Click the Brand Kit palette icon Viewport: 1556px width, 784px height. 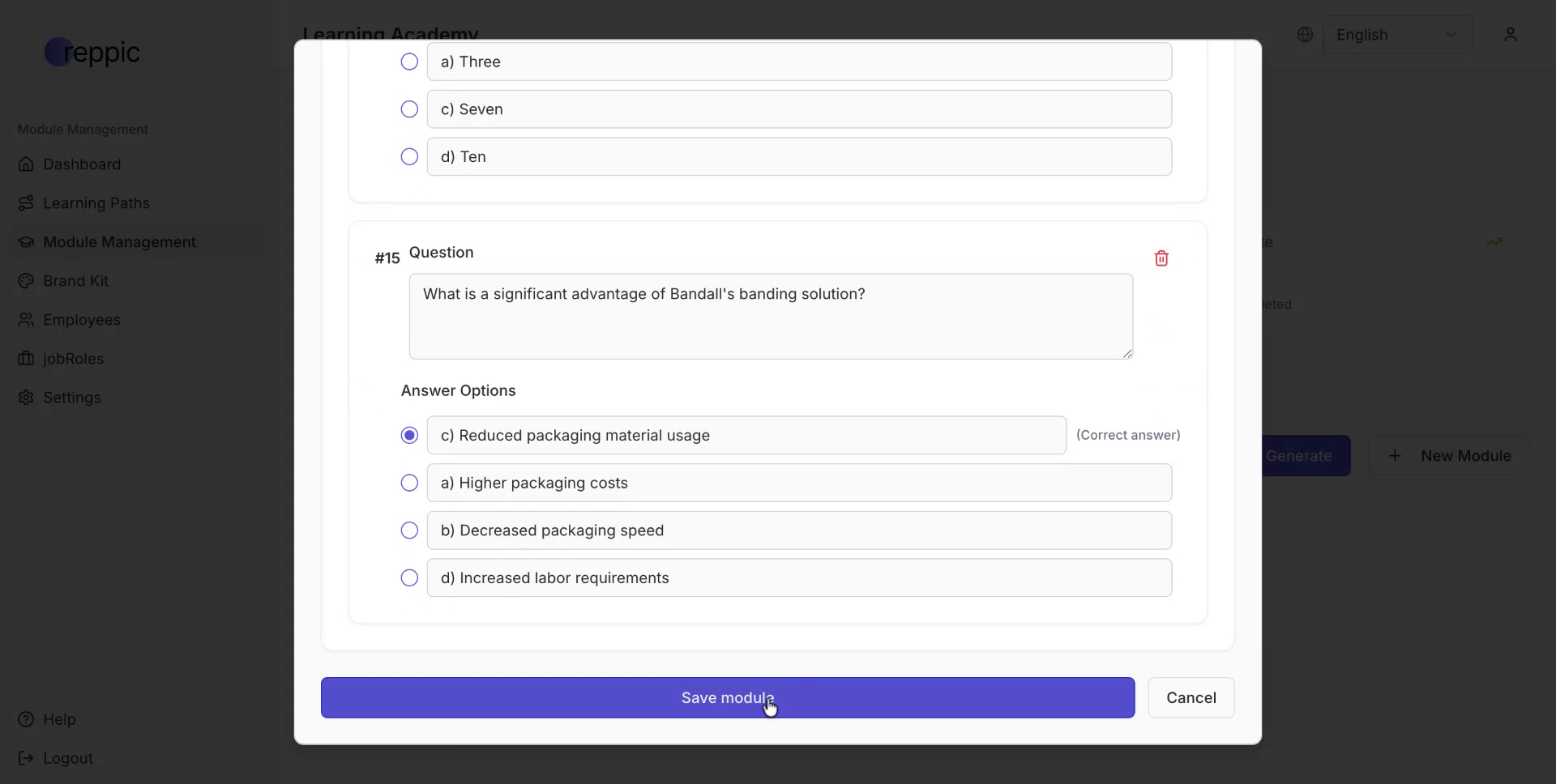[x=27, y=281]
